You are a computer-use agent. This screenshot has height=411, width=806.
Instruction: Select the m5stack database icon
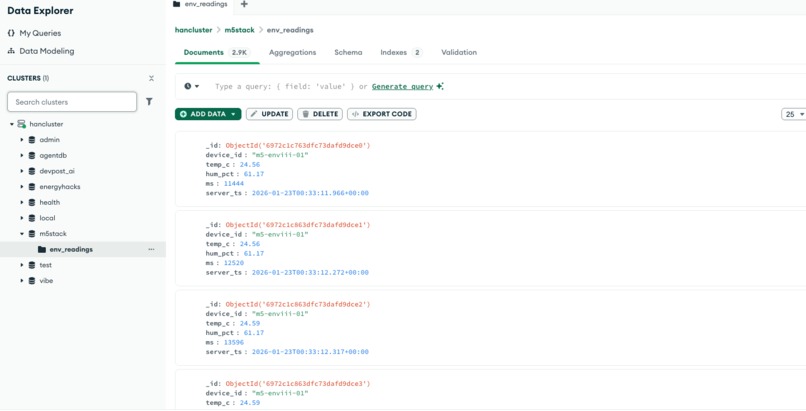32,234
